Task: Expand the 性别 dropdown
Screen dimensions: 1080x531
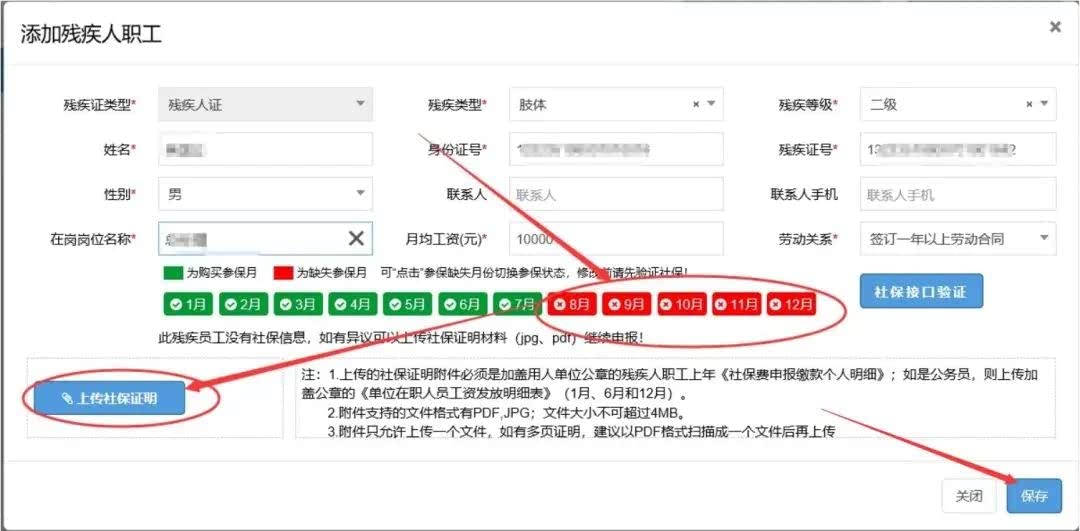Action: pos(265,194)
